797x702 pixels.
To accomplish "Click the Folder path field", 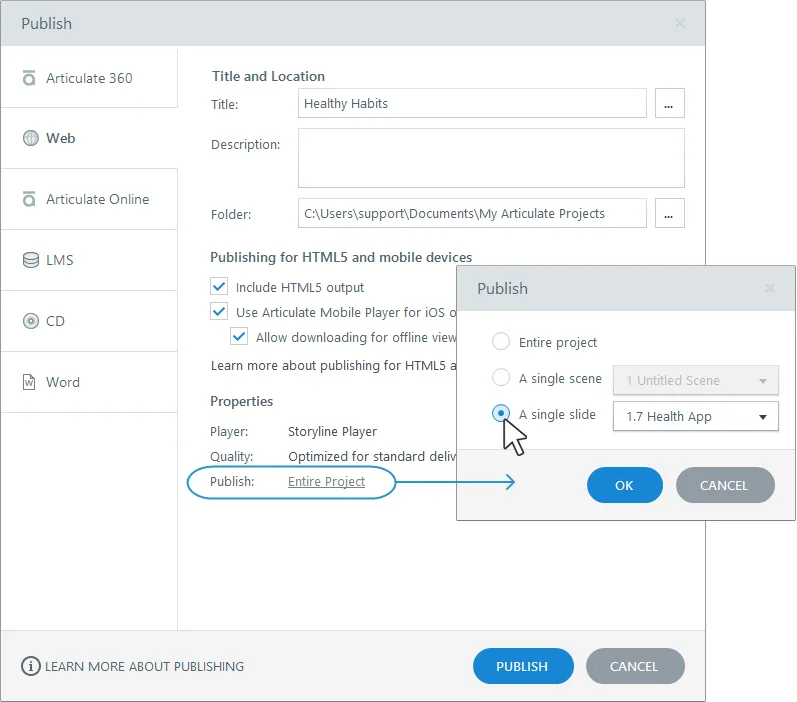I will tap(472, 213).
